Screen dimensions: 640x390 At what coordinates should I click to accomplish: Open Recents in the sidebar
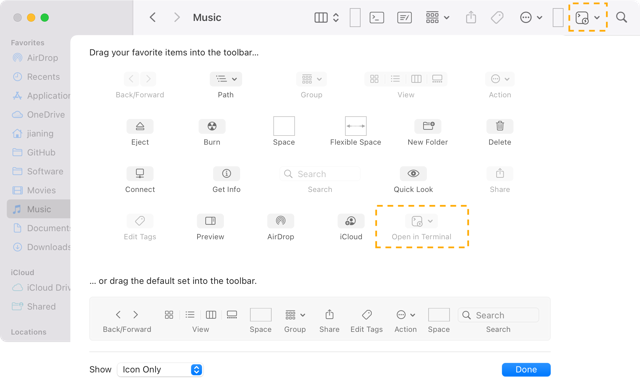pyautogui.click(x=36, y=77)
